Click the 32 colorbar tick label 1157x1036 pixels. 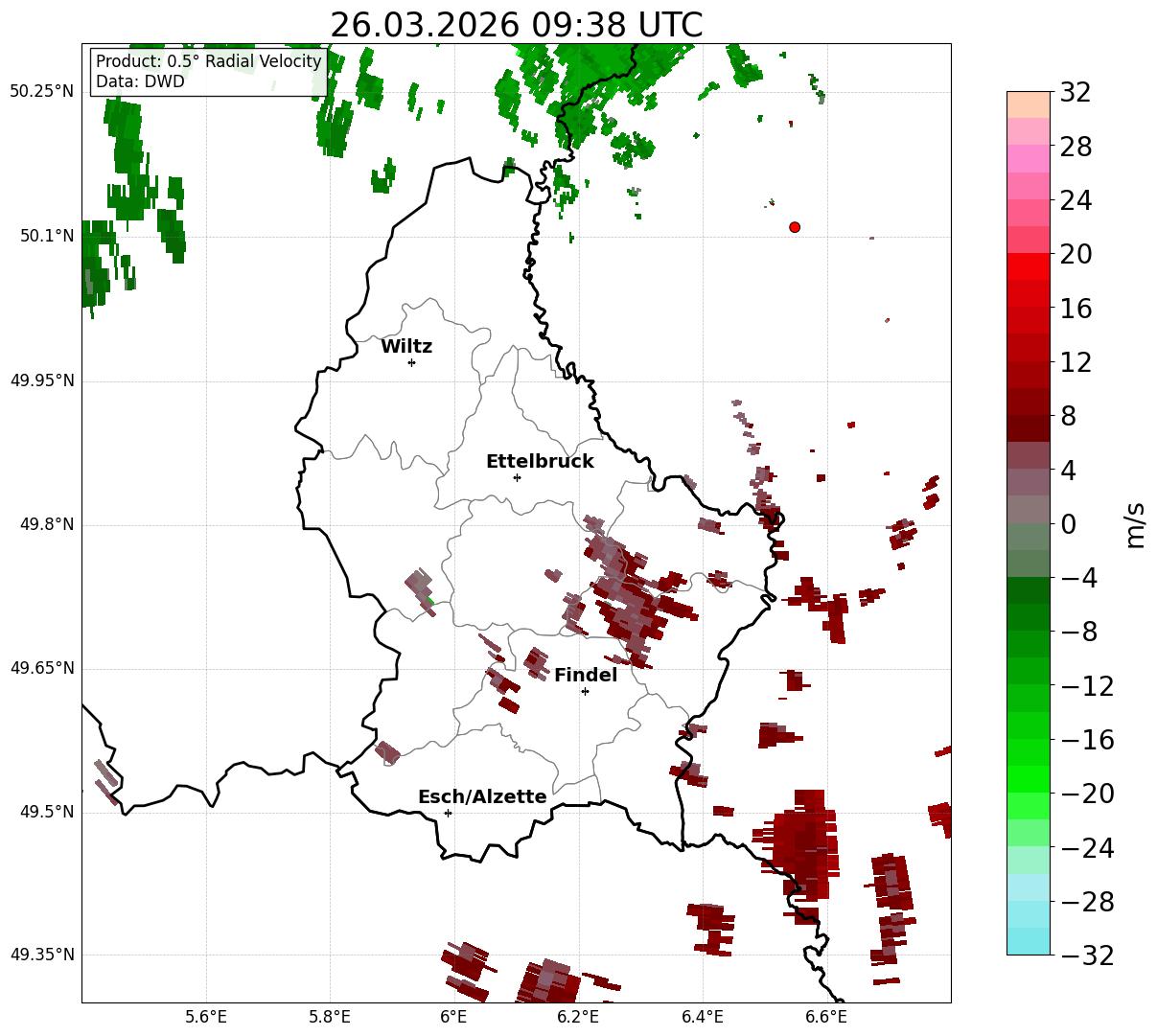(1076, 93)
